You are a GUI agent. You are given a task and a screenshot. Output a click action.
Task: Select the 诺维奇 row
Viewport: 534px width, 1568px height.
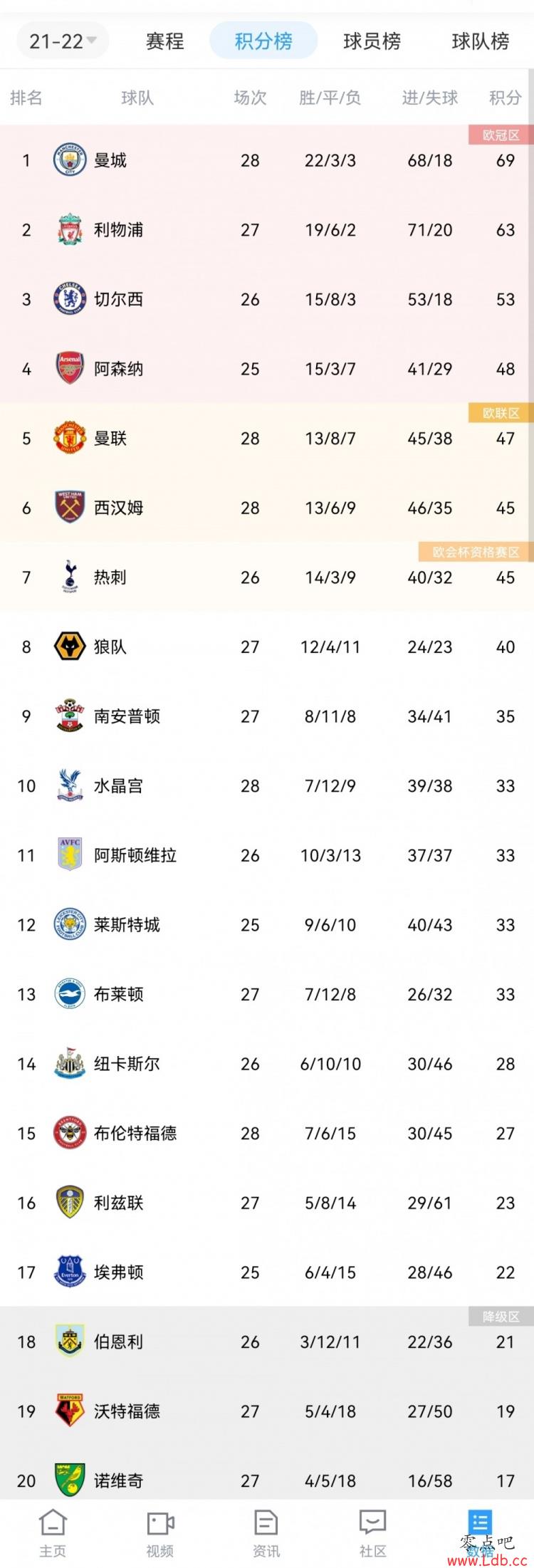coord(267,1480)
